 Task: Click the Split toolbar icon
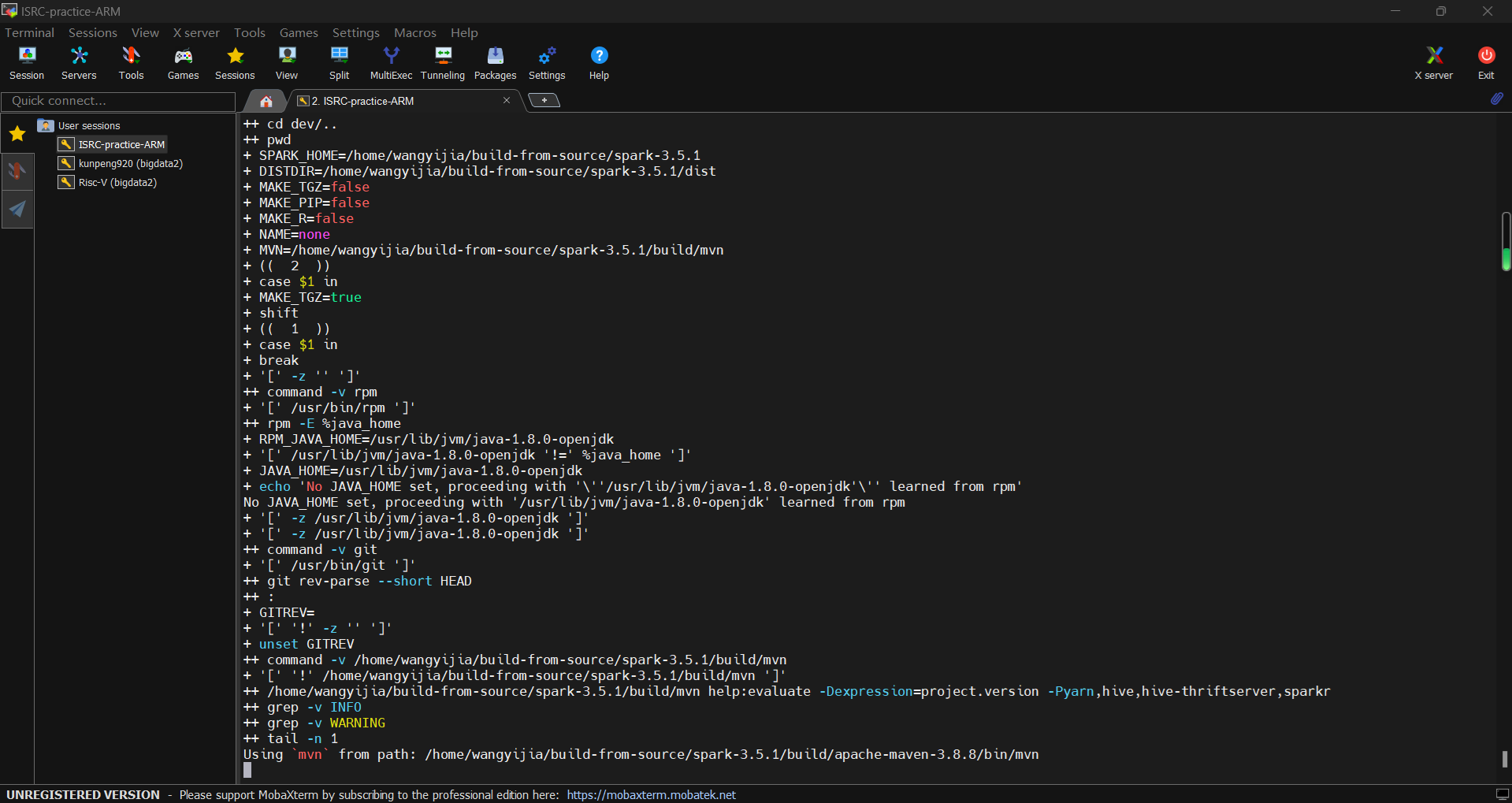coord(339,63)
